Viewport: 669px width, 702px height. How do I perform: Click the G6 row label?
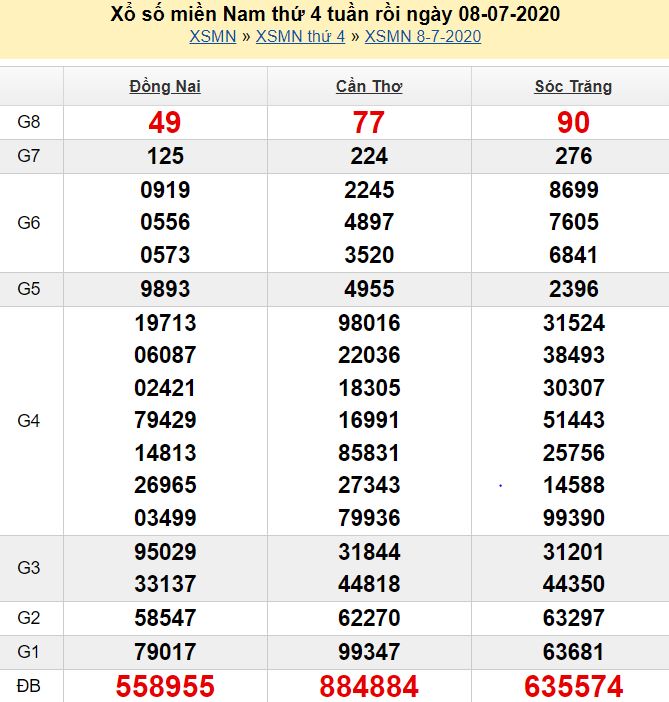pos(29,223)
